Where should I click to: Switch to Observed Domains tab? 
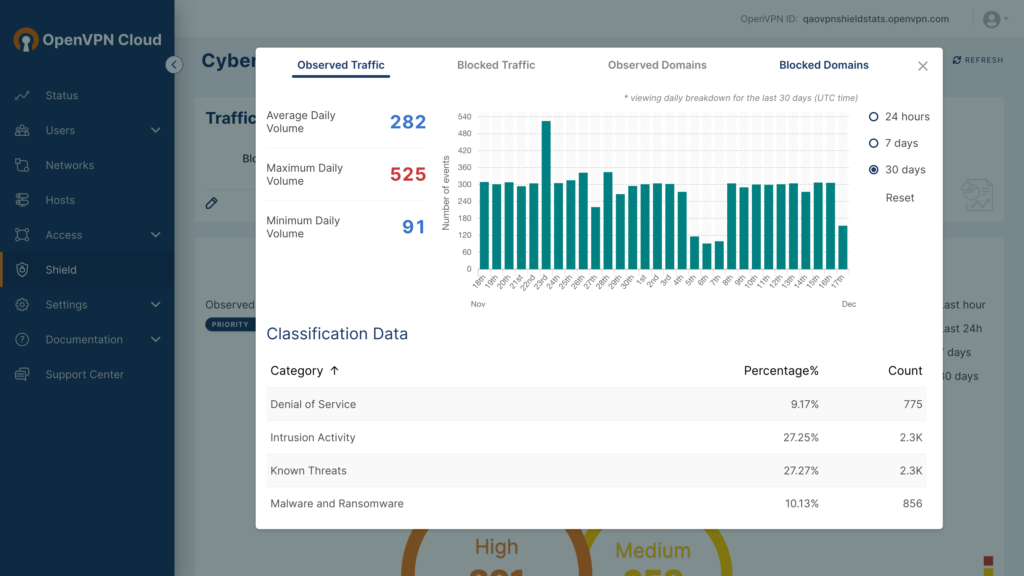coord(657,65)
